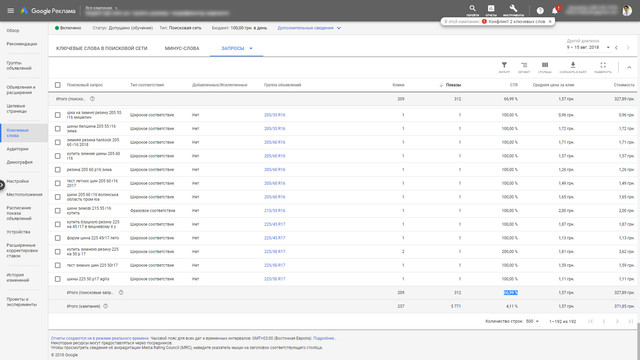Image resolution: width=640 pixels, height=360 pixels.
Task: Switch to Ключевые слова в поисковой сети tab
Action: coord(102,48)
